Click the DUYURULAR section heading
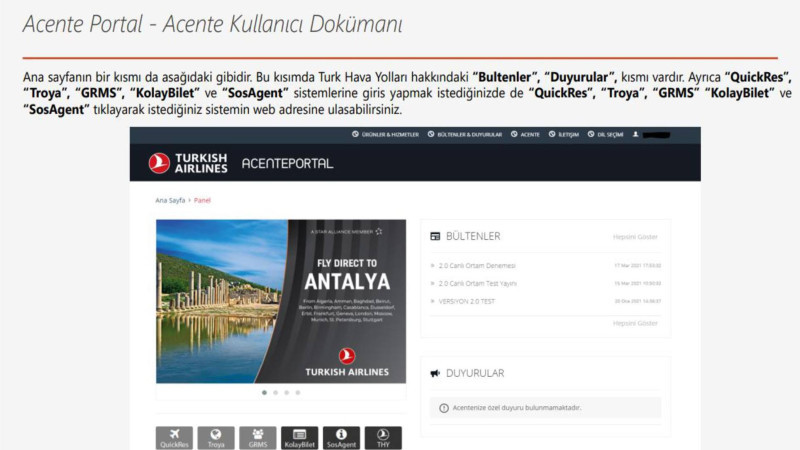The image size is (800, 450). [475, 373]
